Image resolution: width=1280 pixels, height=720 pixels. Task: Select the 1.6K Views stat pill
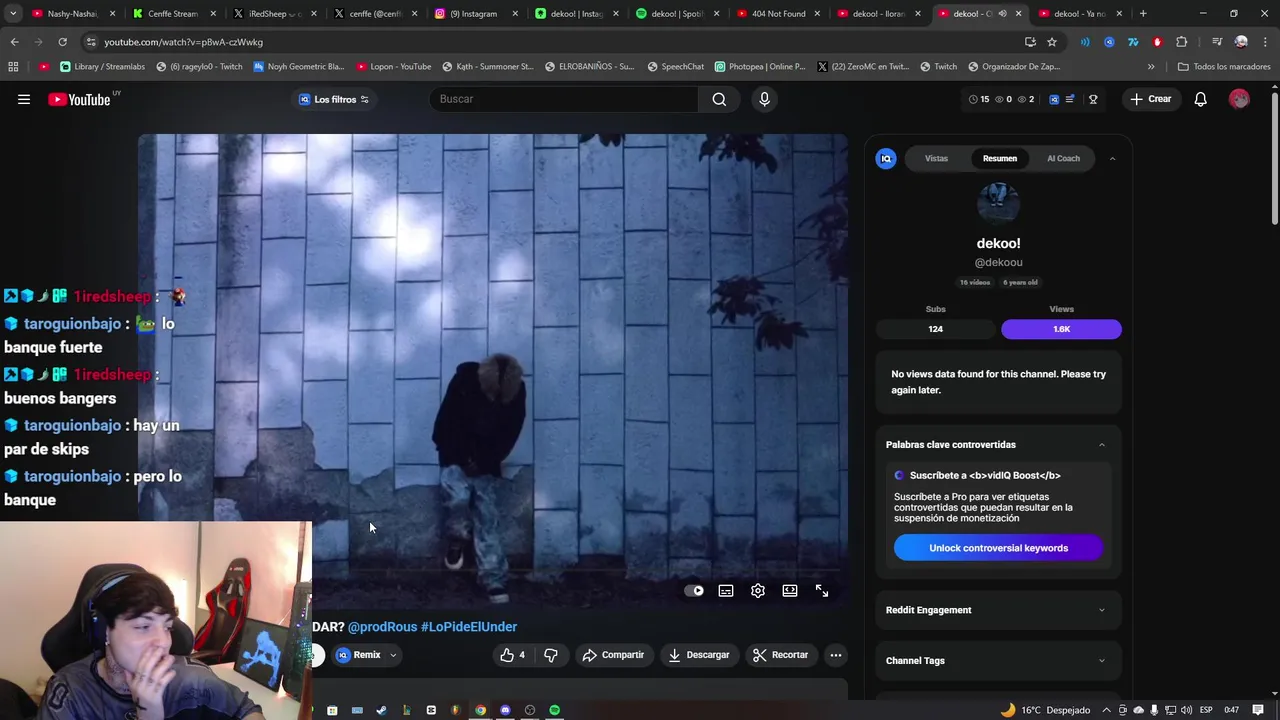pyautogui.click(x=1061, y=329)
